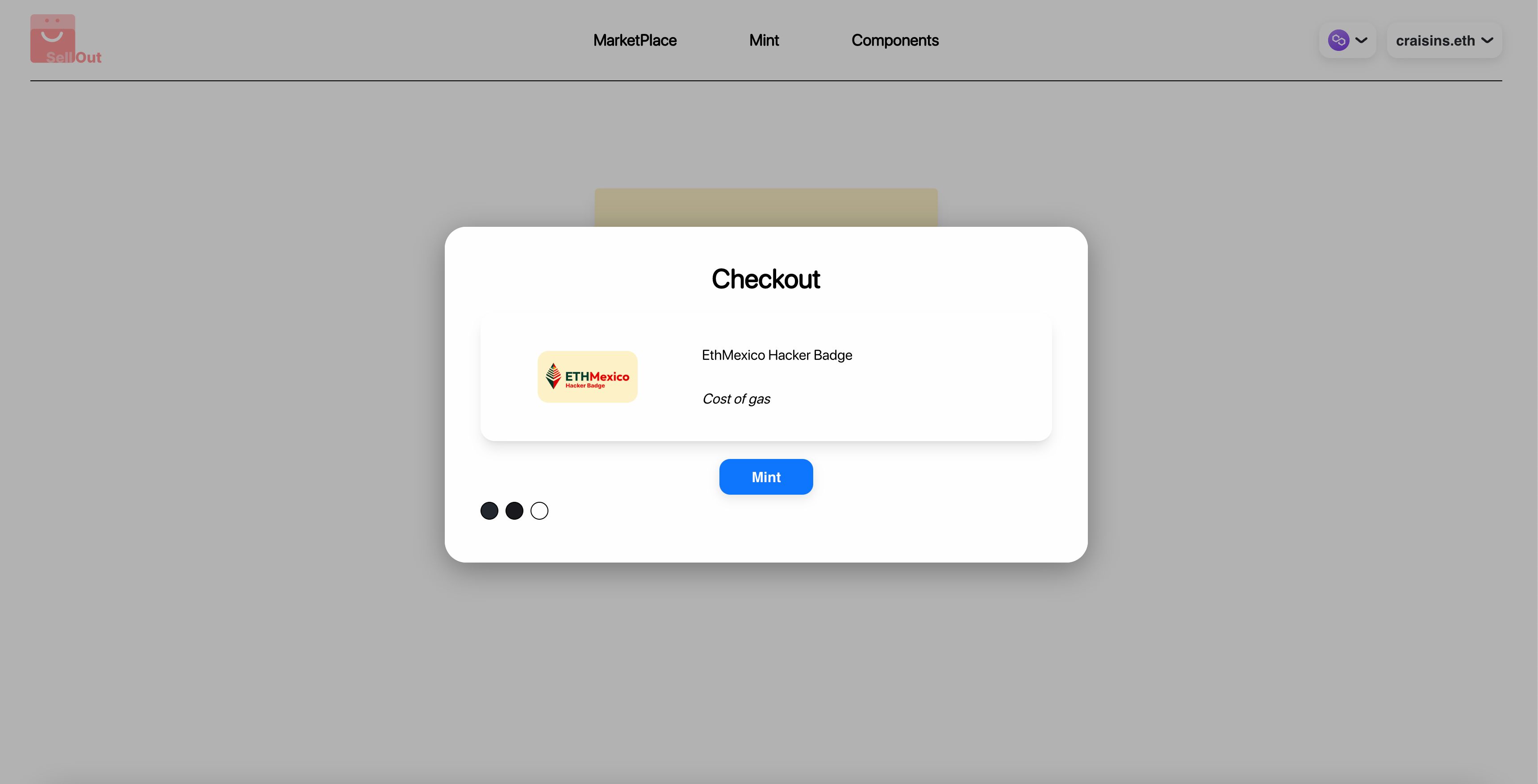Click the Cost of gas label link
The width and height of the screenshot is (1538, 784).
point(735,398)
